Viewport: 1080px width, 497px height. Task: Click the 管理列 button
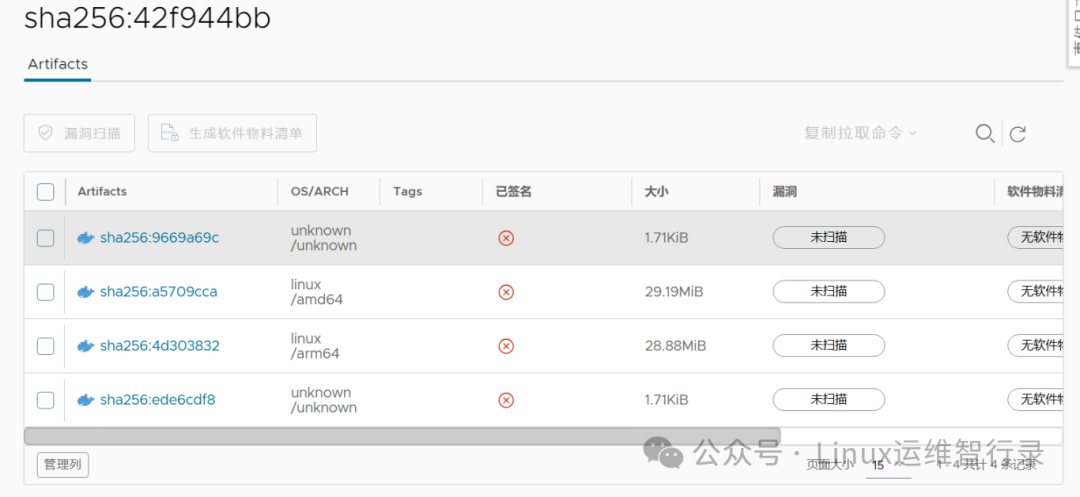[63, 464]
